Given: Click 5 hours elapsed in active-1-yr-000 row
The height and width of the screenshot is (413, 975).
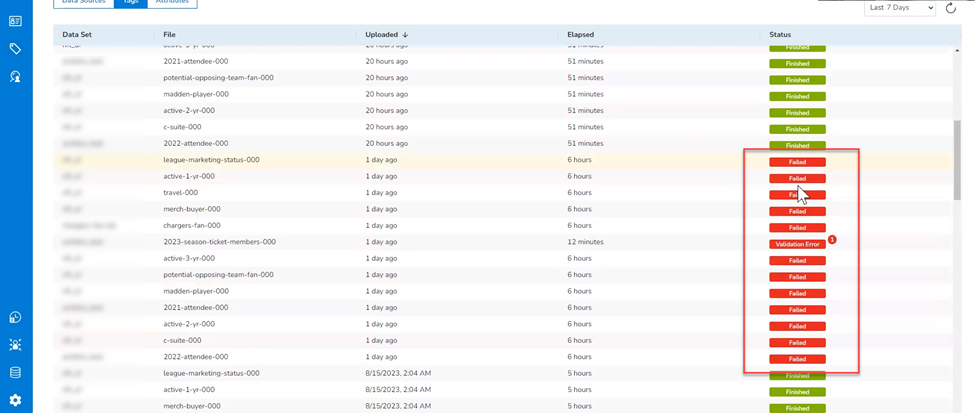Looking at the screenshot, I should tap(579, 390).
